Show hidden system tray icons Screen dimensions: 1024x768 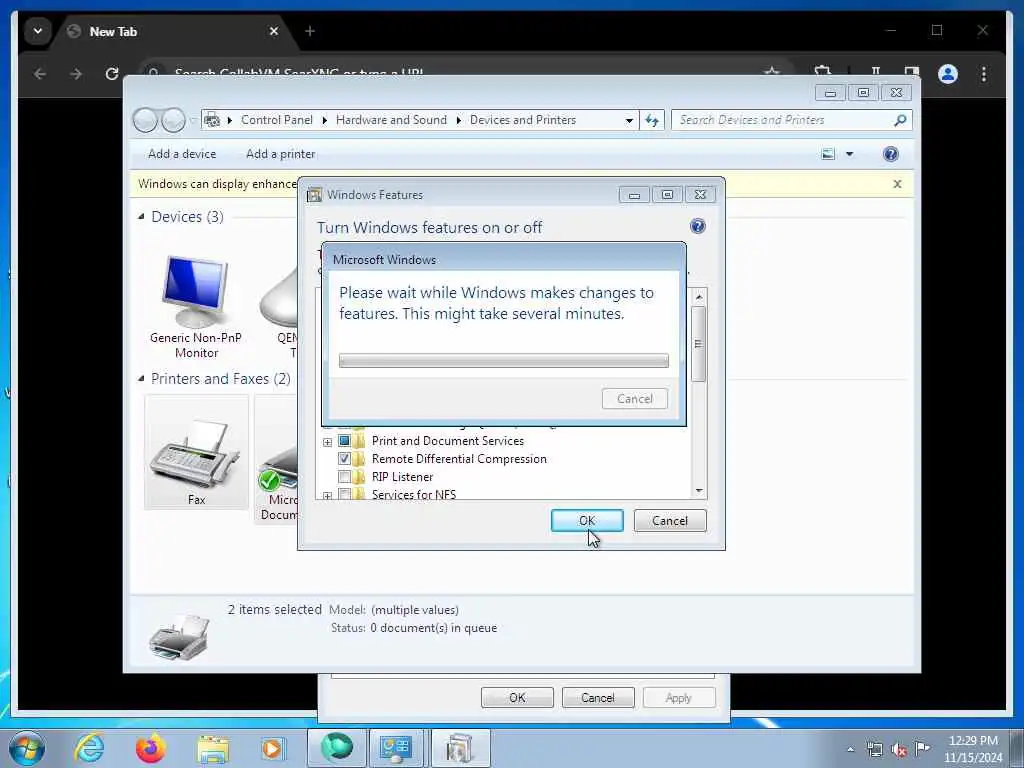click(x=850, y=749)
